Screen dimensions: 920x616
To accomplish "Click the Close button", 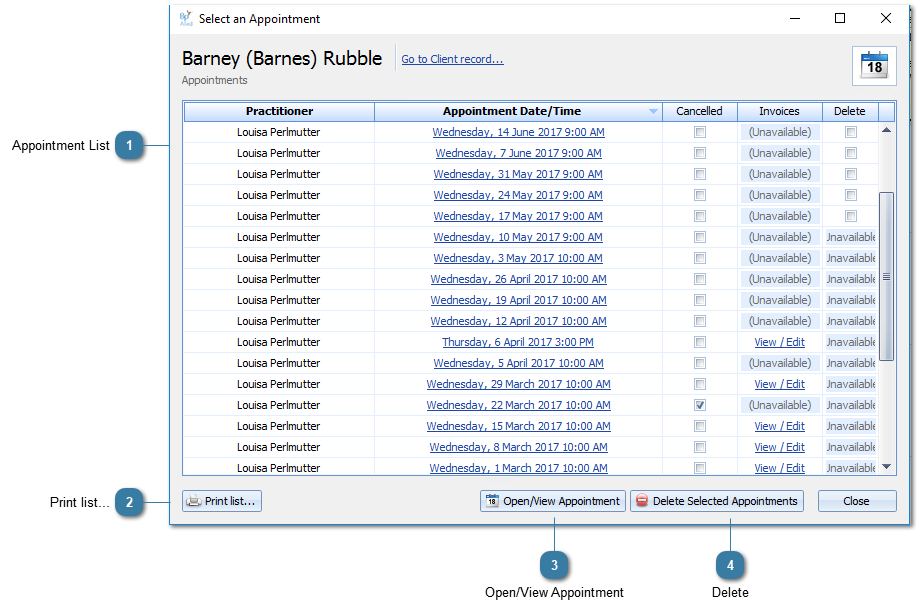I will [857, 501].
